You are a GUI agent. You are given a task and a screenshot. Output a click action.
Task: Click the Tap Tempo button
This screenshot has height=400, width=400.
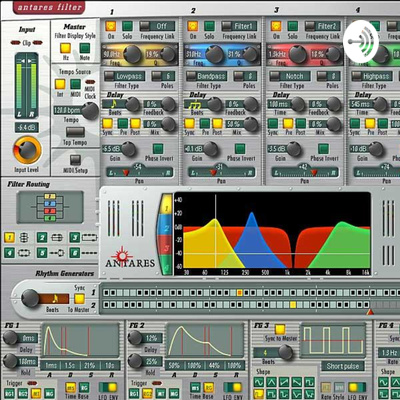point(75,132)
